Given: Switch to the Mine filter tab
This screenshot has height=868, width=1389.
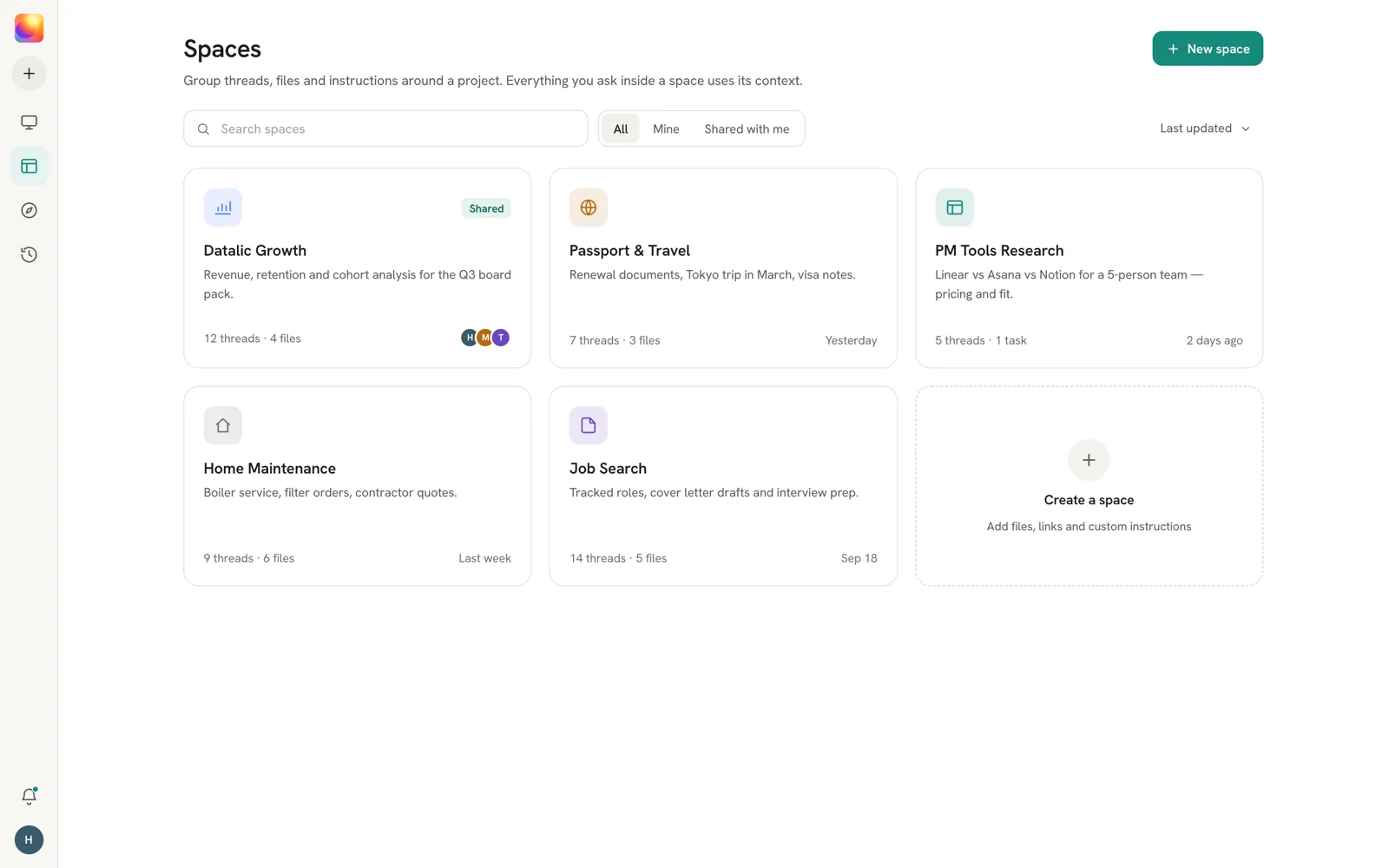Looking at the screenshot, I should 666,129.
